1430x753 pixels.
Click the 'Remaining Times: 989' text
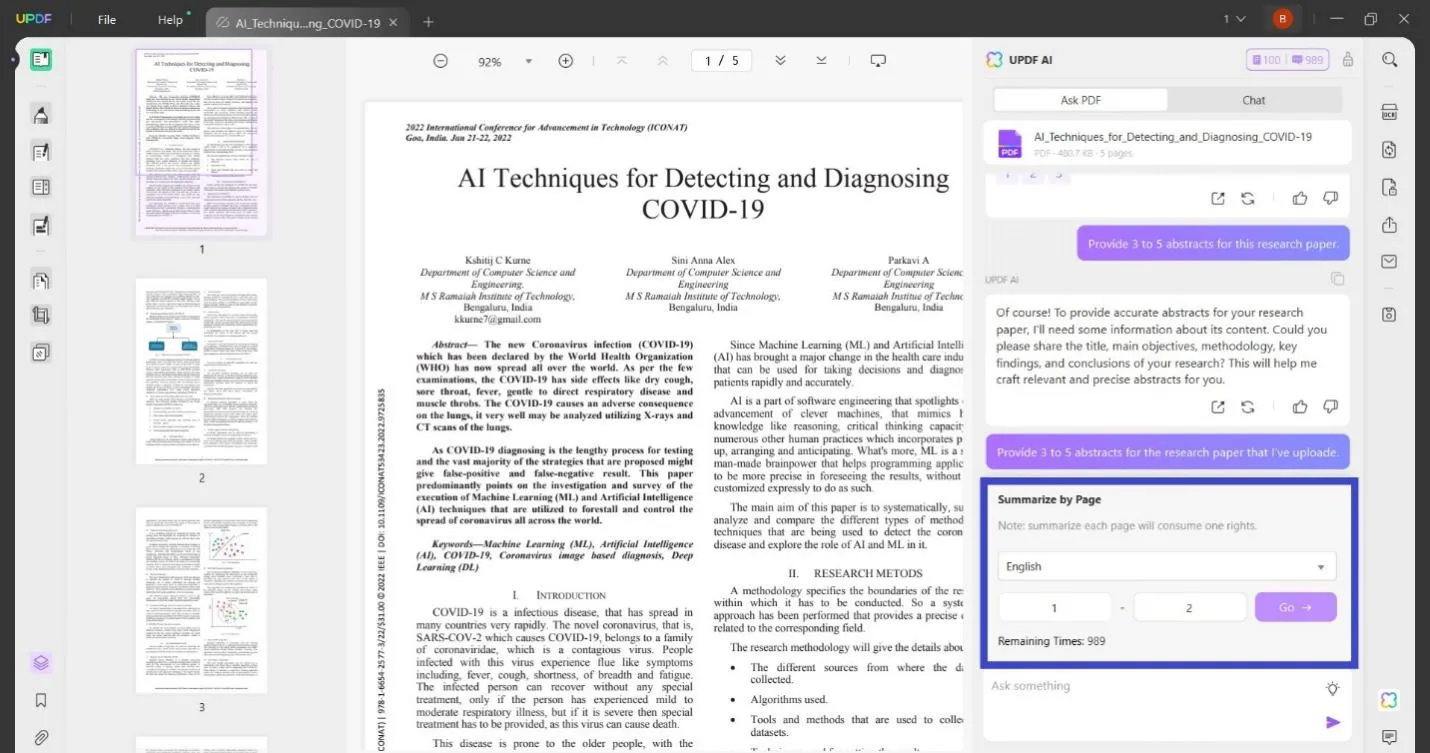point(1051,641)
